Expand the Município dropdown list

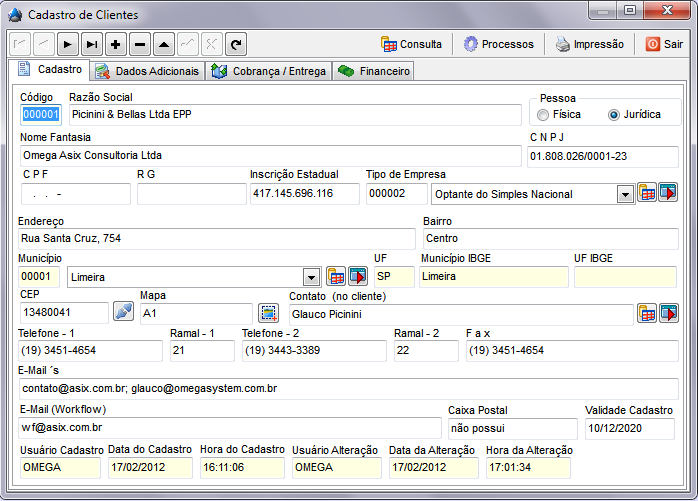(x=312, y=277)
